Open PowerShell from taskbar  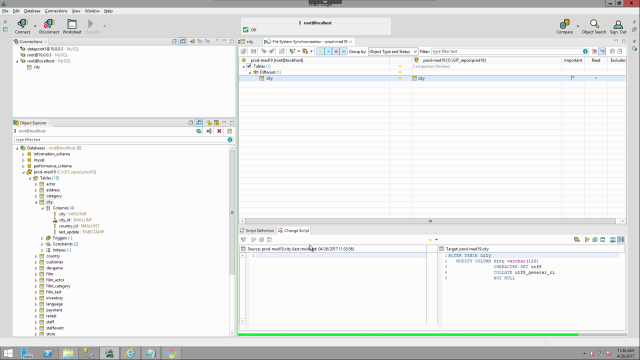tap(48, 353)
